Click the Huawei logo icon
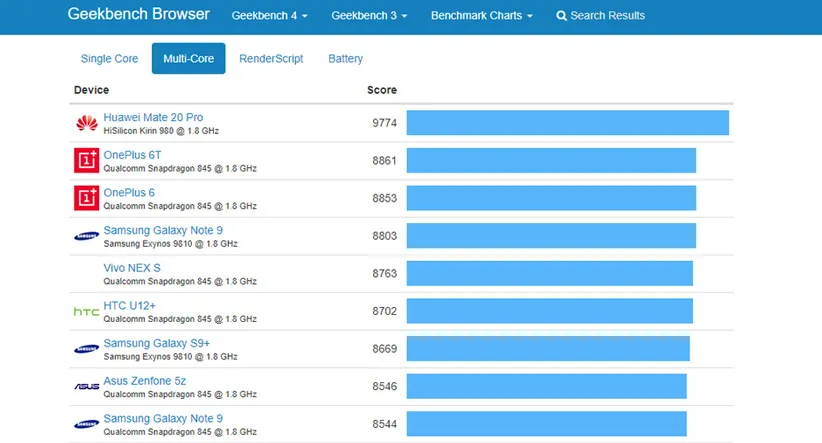Image resolution: width=822 pixels, height=443 pixels. click(86, 124)
